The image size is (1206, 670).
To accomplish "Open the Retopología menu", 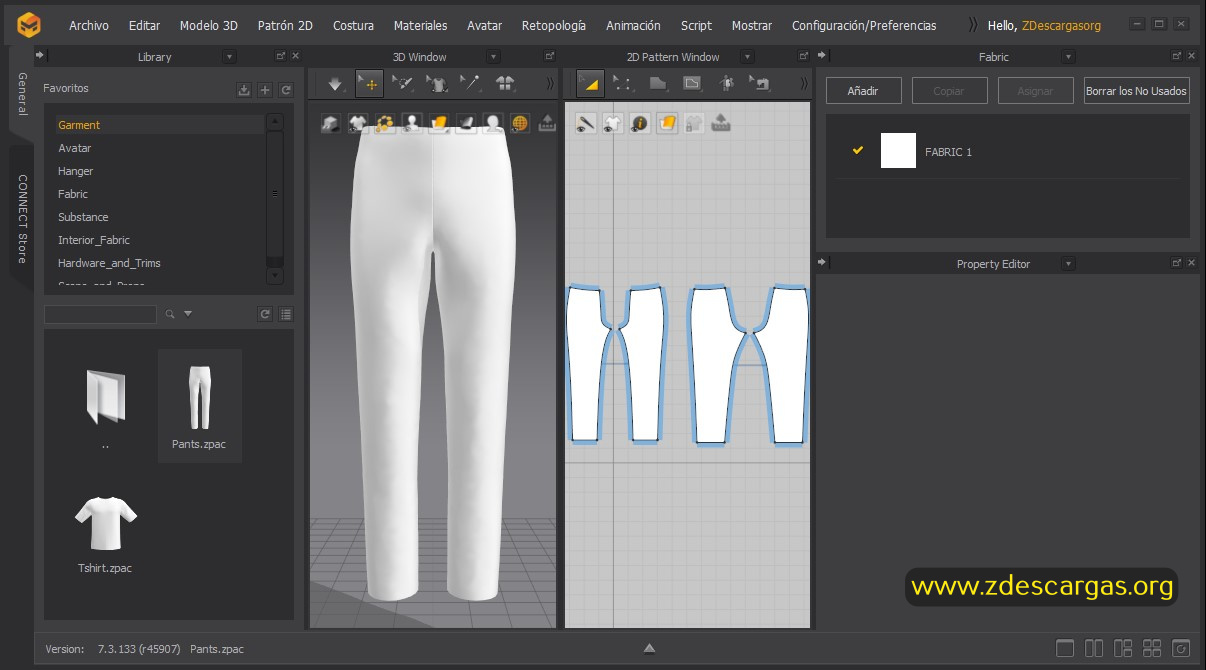I will pos(554,25).
